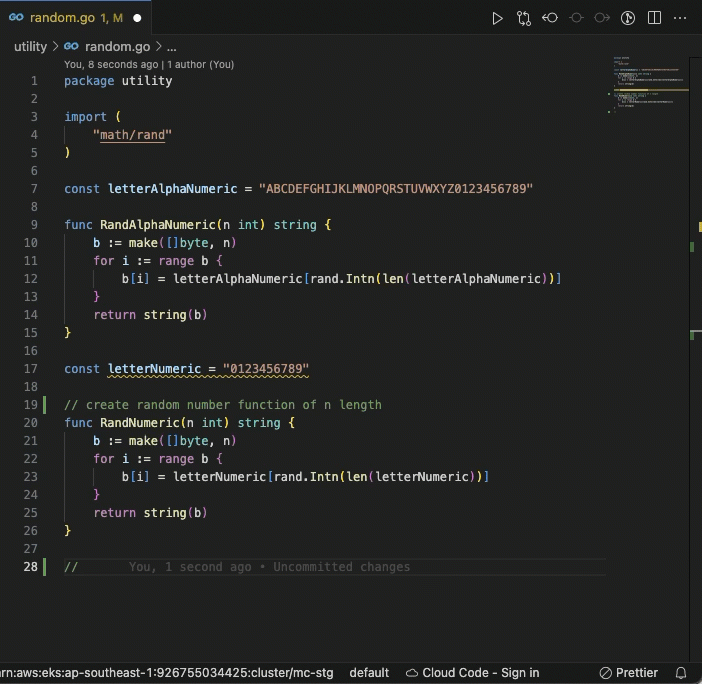
Task: Click the cloud icon beside Cloud Code
Action: [x=412, y=673]
